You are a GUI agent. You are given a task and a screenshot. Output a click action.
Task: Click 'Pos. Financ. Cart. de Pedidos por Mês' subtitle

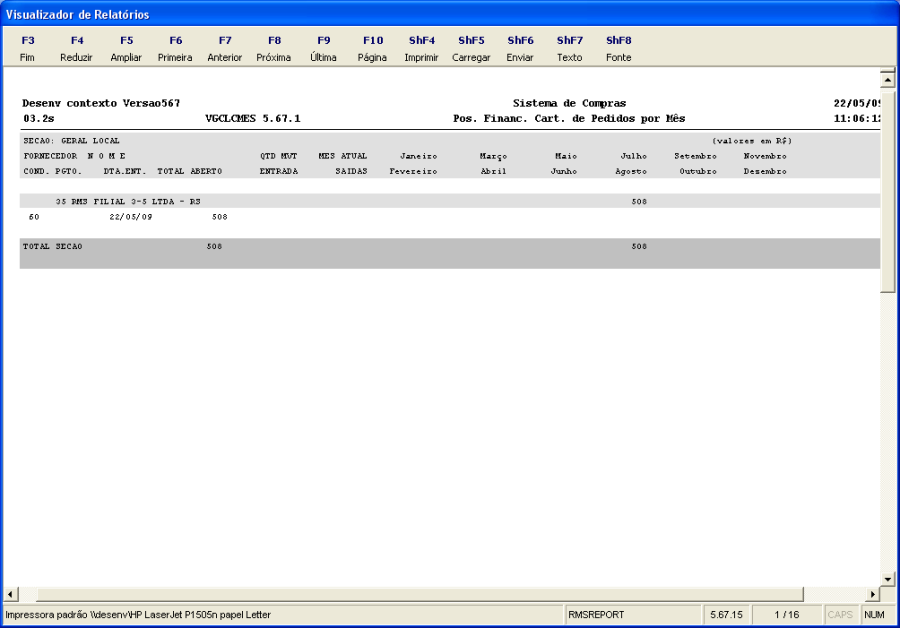pos(569,119)
